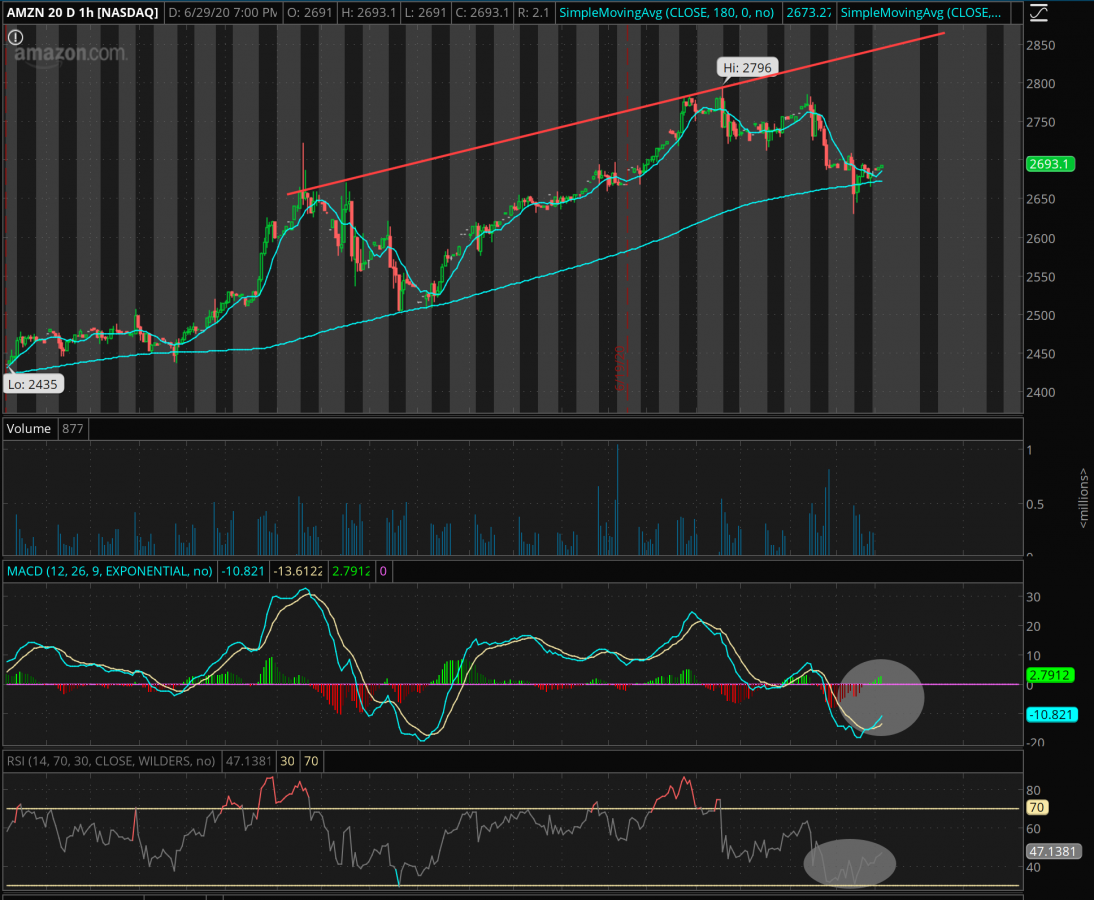The height and width of the screenshot is (900, 1094).
Task: Click the 80 label on RSI axis
Action: (x=1033, y=790)
